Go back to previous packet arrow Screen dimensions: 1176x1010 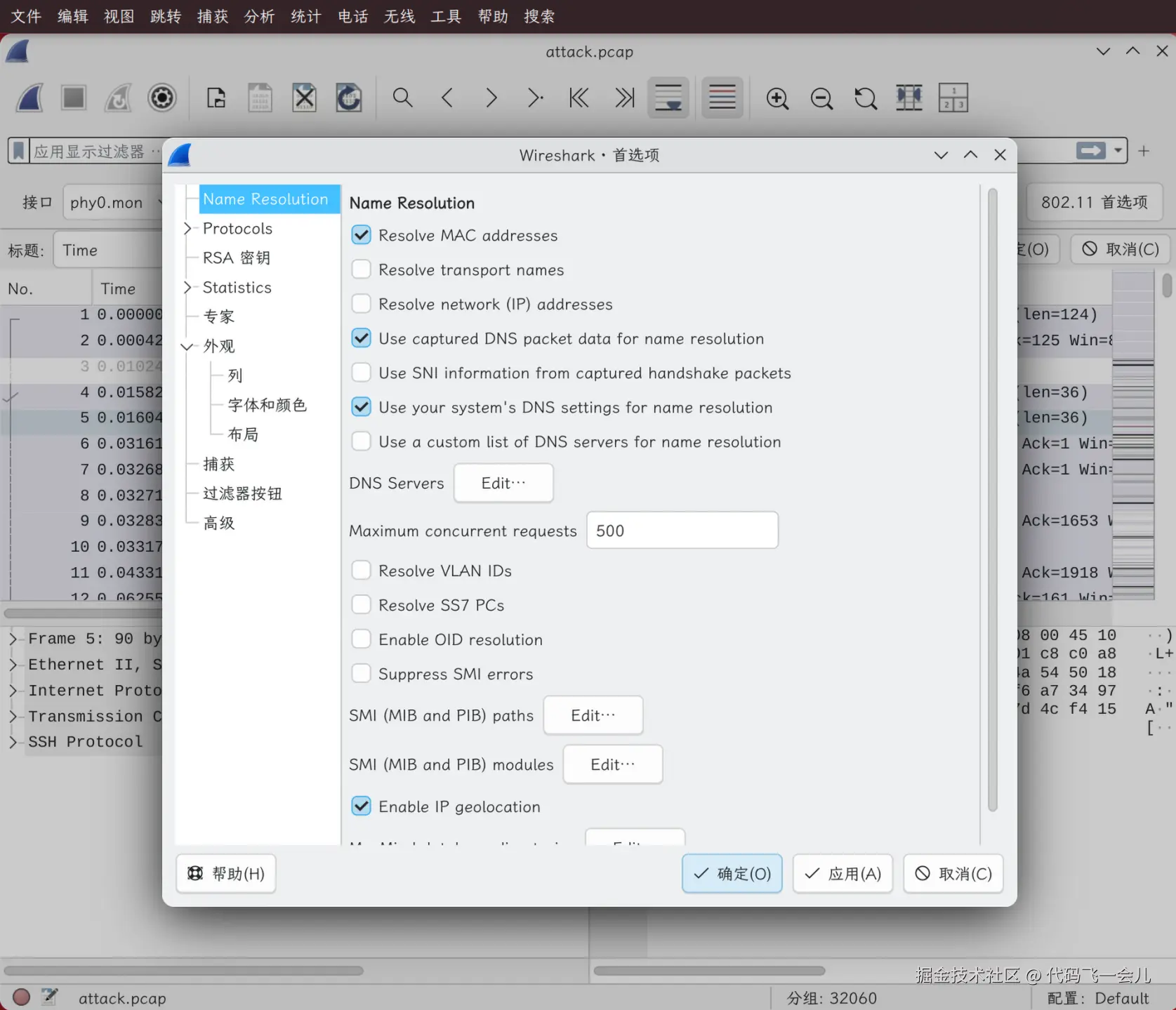[447, 98]
